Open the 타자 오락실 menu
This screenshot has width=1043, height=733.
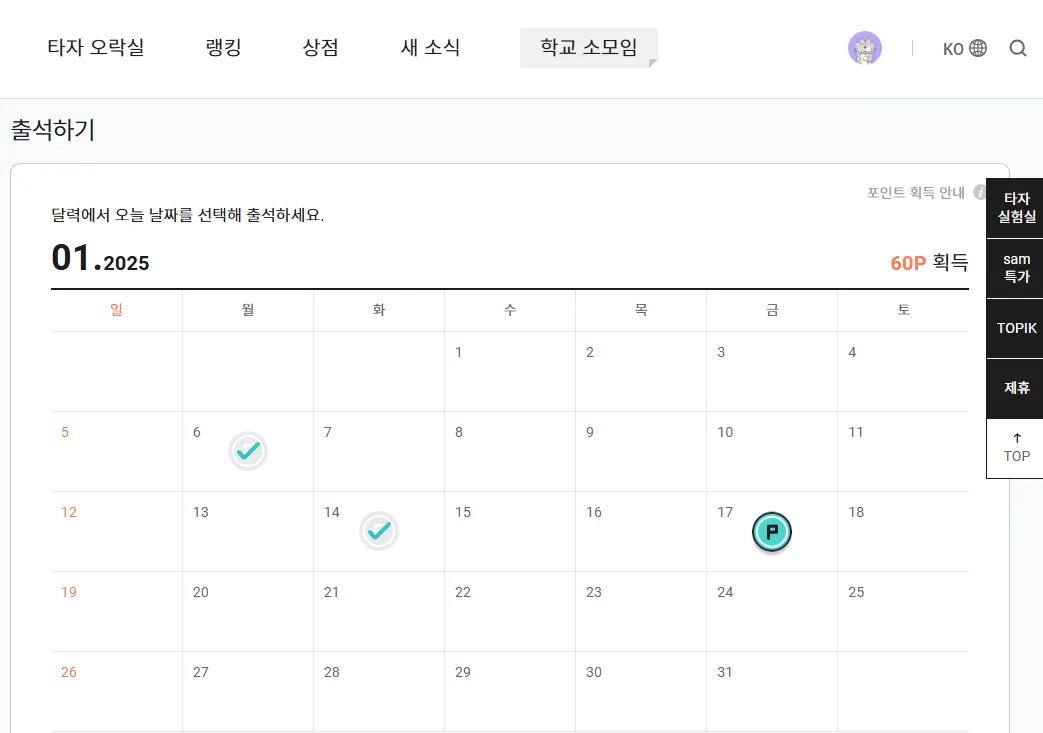96,47
